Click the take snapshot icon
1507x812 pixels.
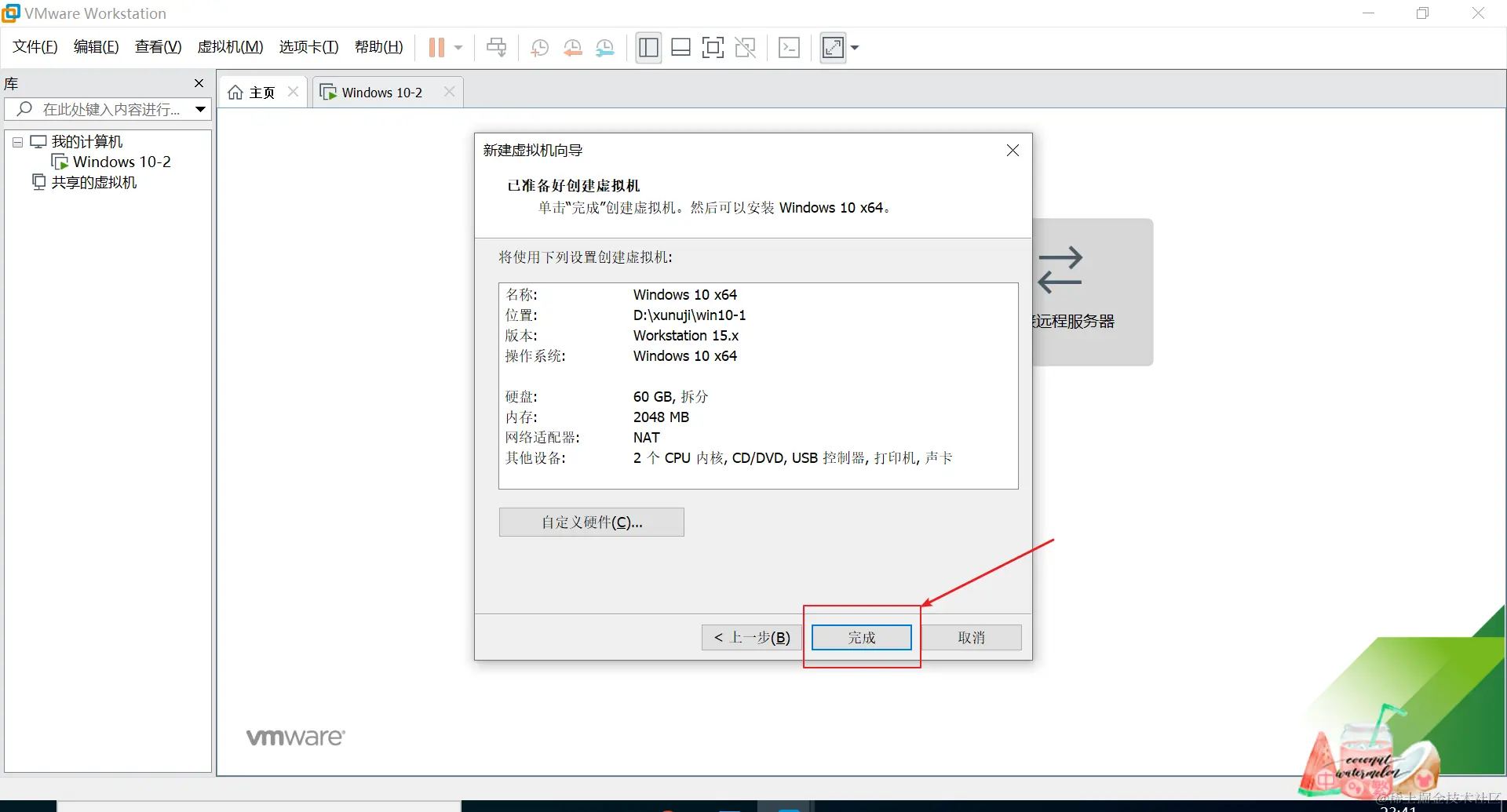pyautogui.click(x=539, y=48)
